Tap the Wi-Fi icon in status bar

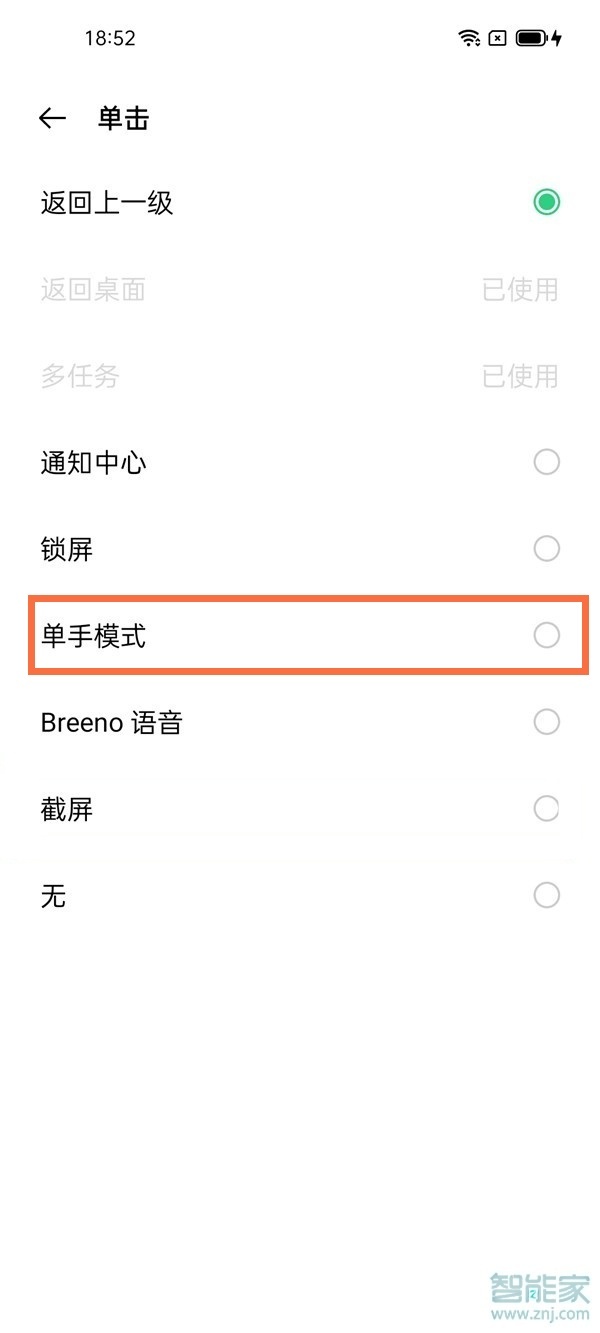[468, 38]
